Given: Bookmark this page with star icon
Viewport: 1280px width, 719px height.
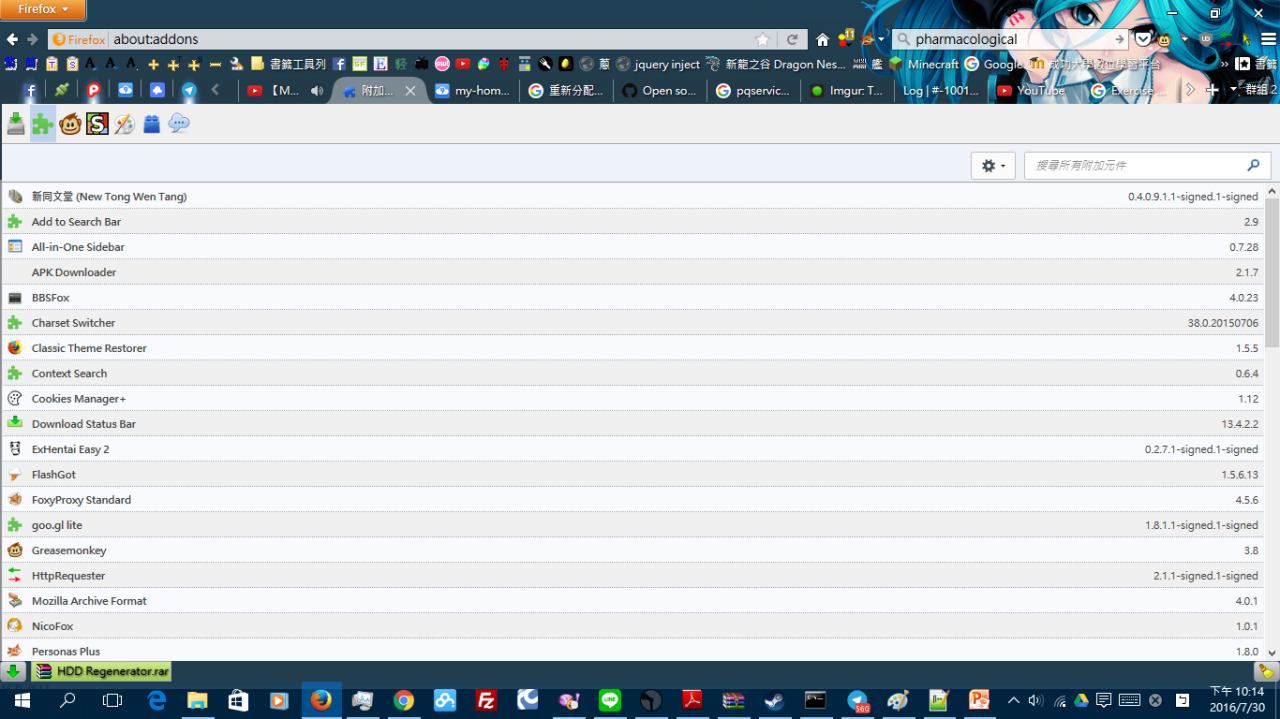Looking at the screenshot, I should click(763, 40).
